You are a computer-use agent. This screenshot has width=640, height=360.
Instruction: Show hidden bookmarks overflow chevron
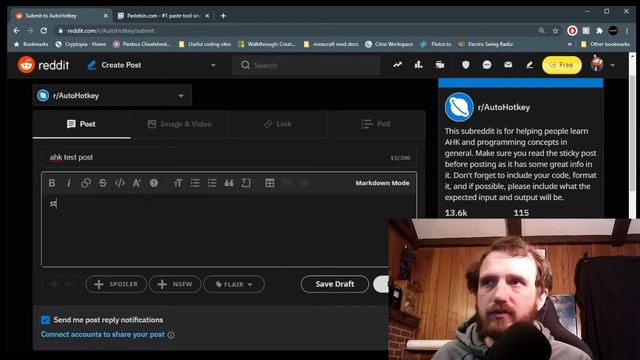pos(570,44)
